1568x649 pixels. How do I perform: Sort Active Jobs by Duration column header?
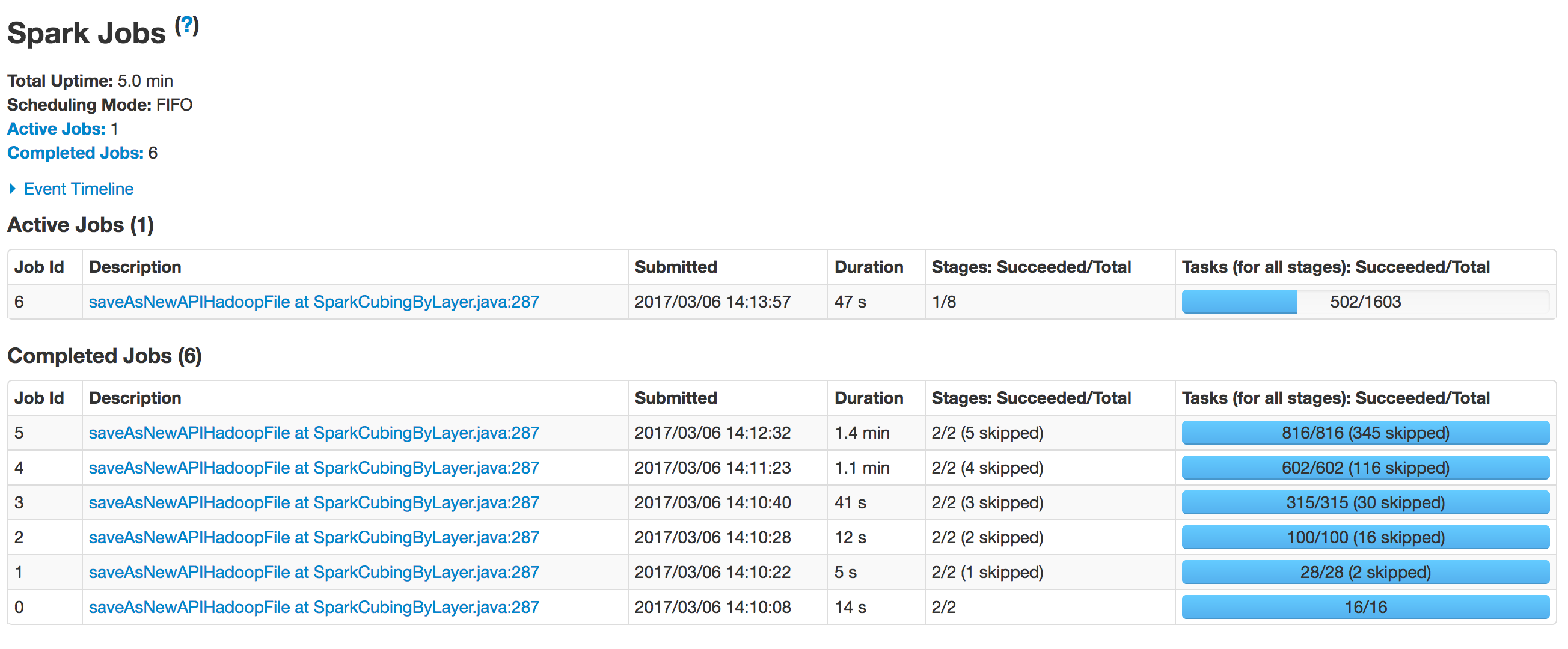pyautogui.click(x=868, y=267)
